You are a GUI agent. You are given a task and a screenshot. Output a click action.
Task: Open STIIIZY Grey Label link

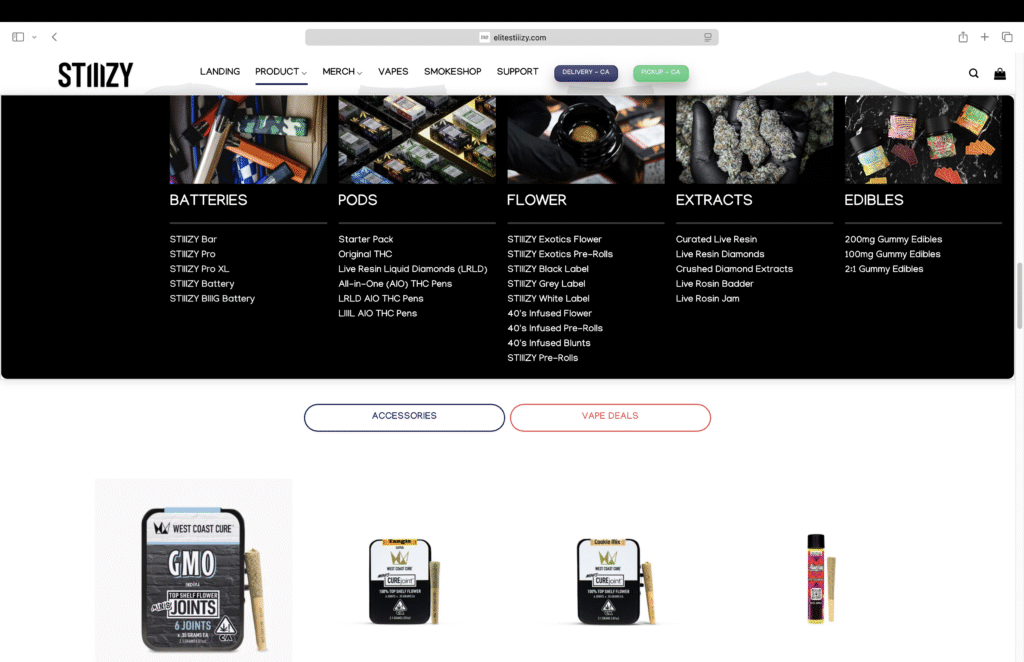(x=546, y=284)
